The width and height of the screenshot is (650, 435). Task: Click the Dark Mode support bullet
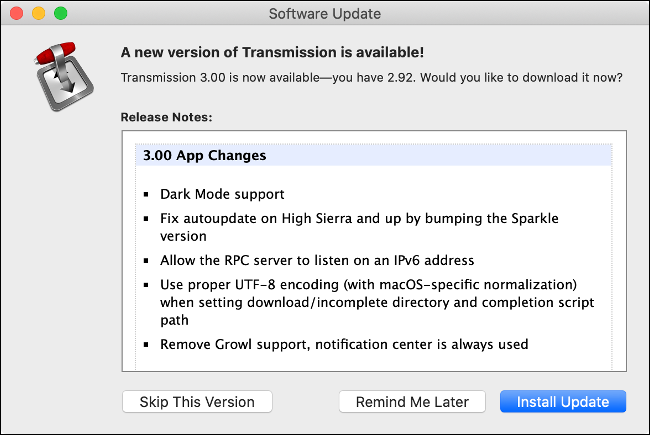point(222,194)
